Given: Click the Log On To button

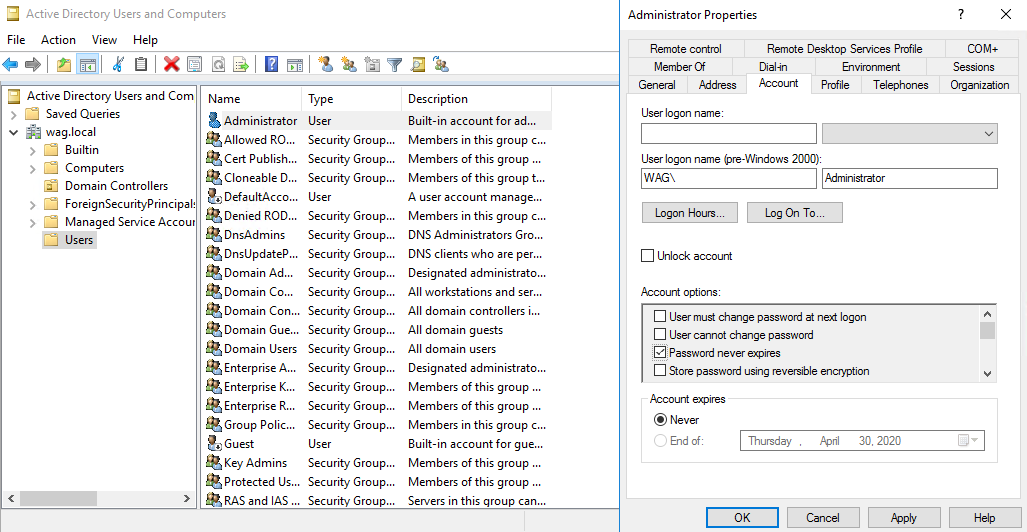Looking at the screenshot, I should [x=794, y=212].
